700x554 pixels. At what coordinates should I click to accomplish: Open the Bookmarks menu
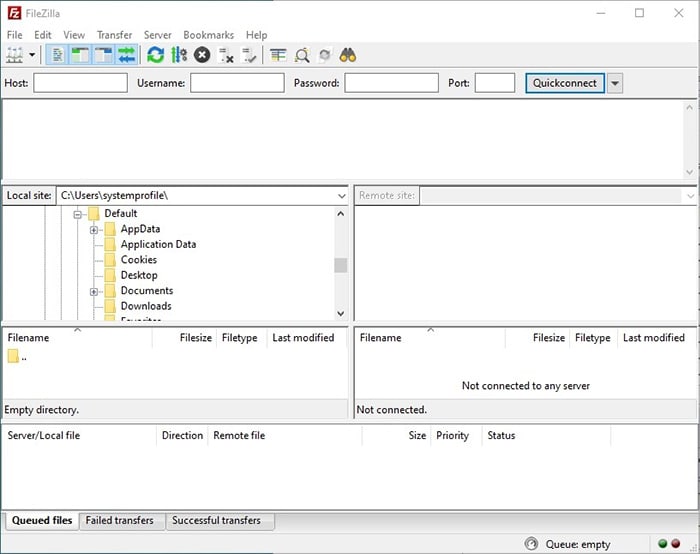pos(208,35)
